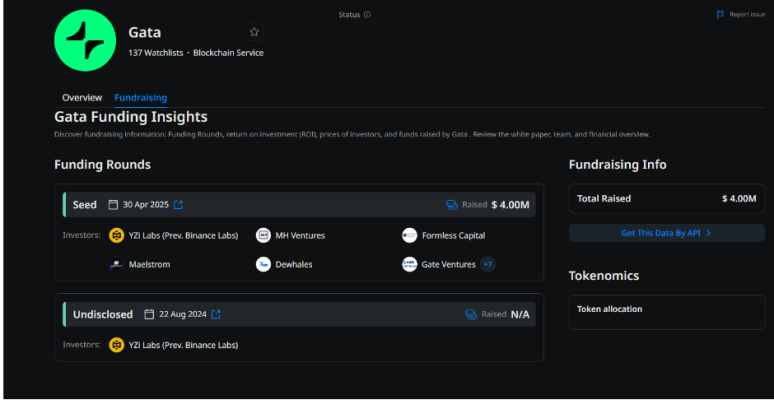Add Gata to watchlist star
774x400 pixels.
point(254,32)
